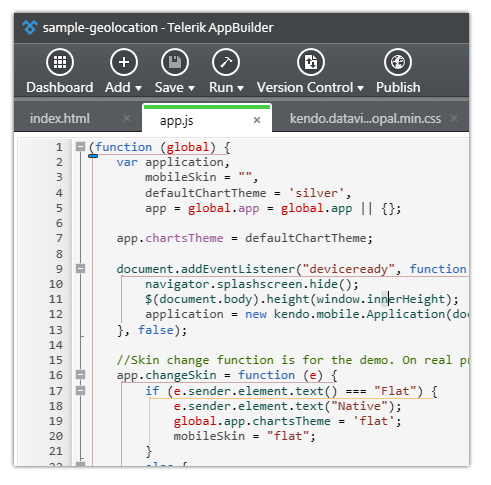The image size is (491, 485).
Task: Click the Add plus icon
Action: 124,62
